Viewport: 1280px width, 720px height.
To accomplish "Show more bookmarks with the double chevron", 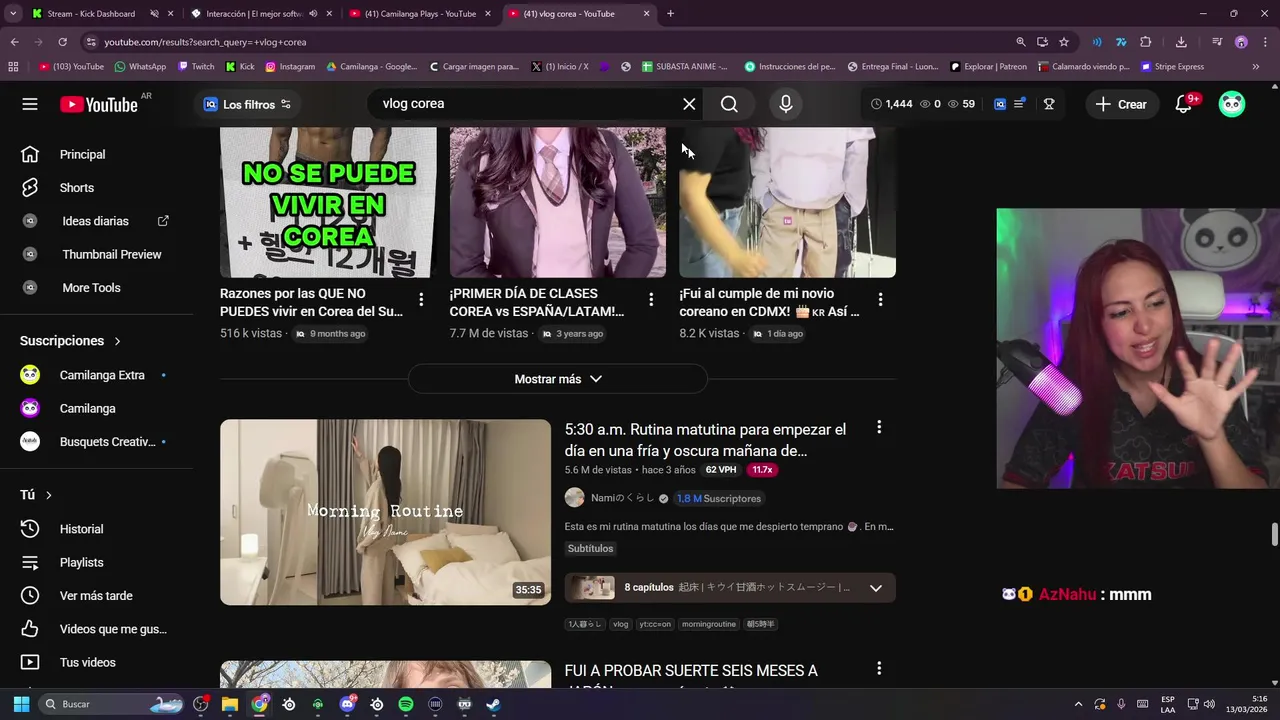I will (1256, 67).
